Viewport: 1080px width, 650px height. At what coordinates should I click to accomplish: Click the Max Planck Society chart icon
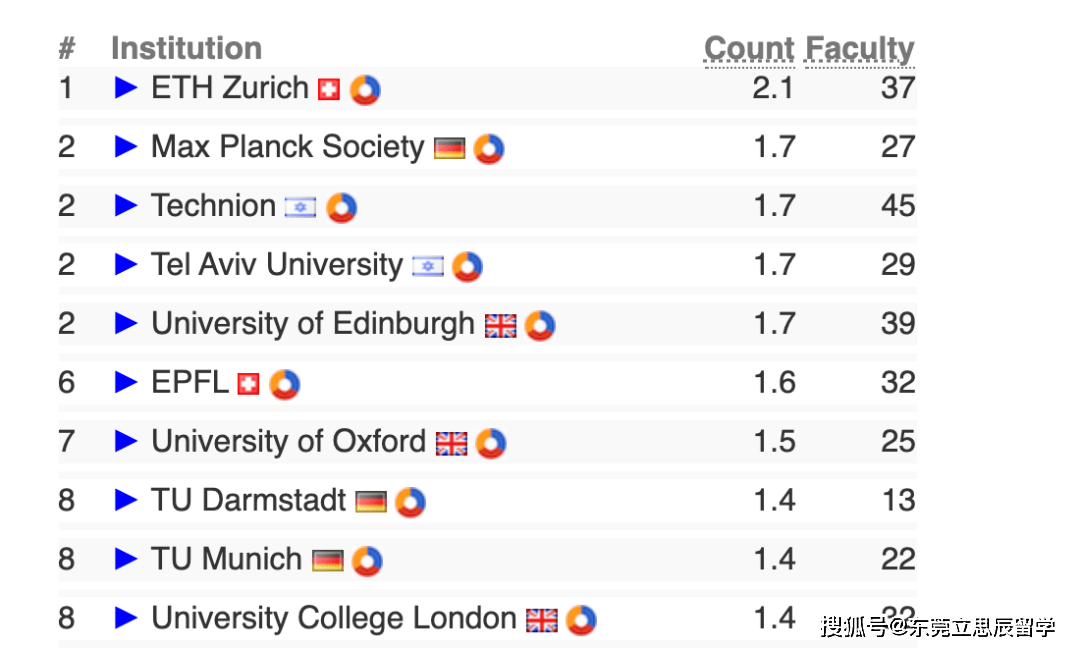489,149
